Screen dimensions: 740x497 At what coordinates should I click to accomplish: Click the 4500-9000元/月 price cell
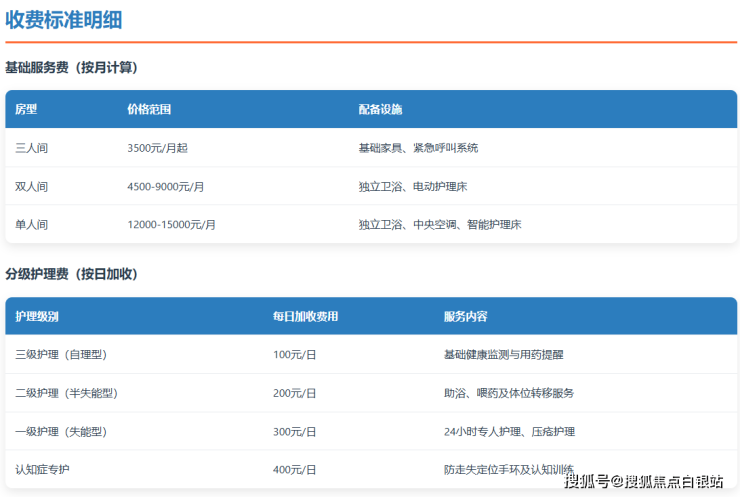[166, 186]
